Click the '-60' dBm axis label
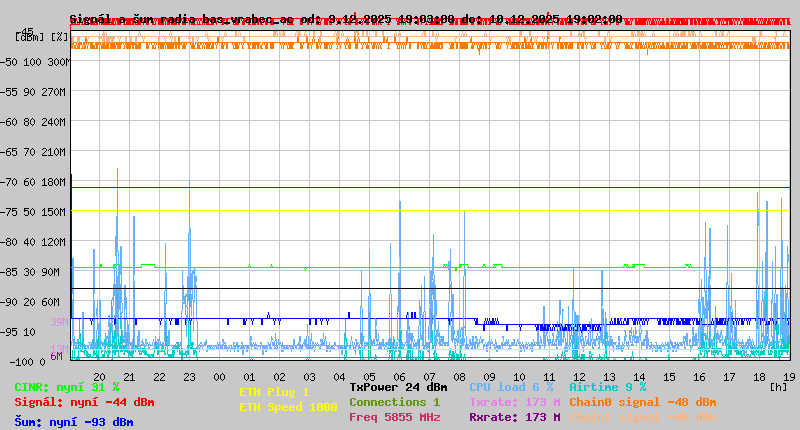This screenshot has height=430, width=800. tap(9, 122)
